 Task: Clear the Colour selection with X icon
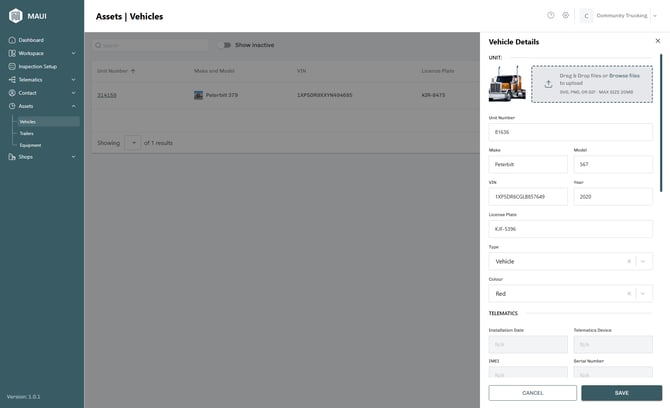coord(629,294)
